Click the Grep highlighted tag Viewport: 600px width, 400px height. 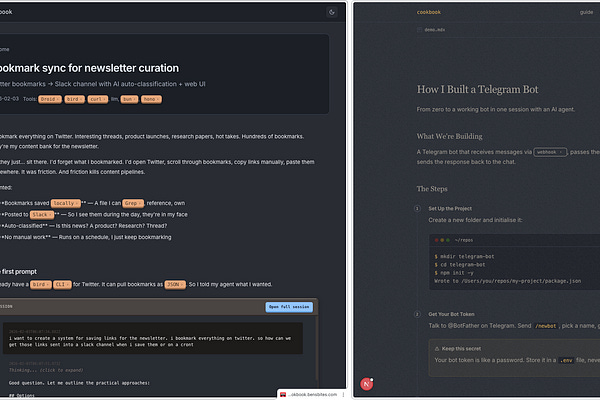(133, 203)
